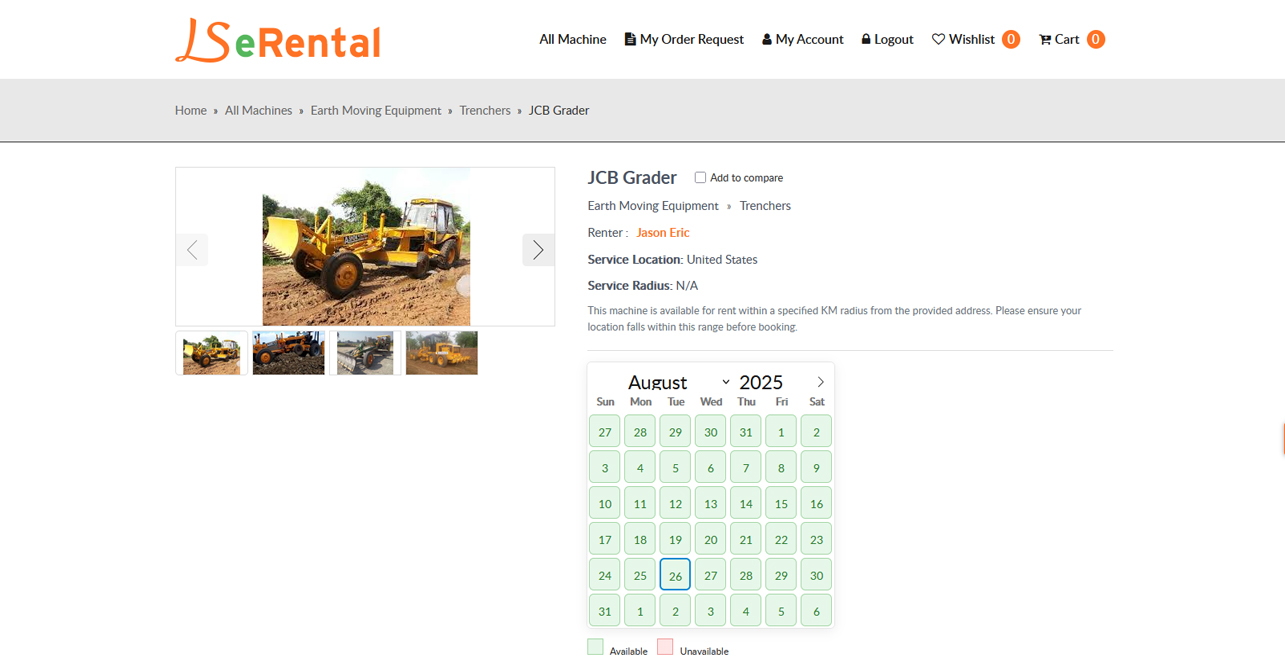The image size is (1285, 659).
Task: Select the first grader thumbnail
Action: coord(211,353)
